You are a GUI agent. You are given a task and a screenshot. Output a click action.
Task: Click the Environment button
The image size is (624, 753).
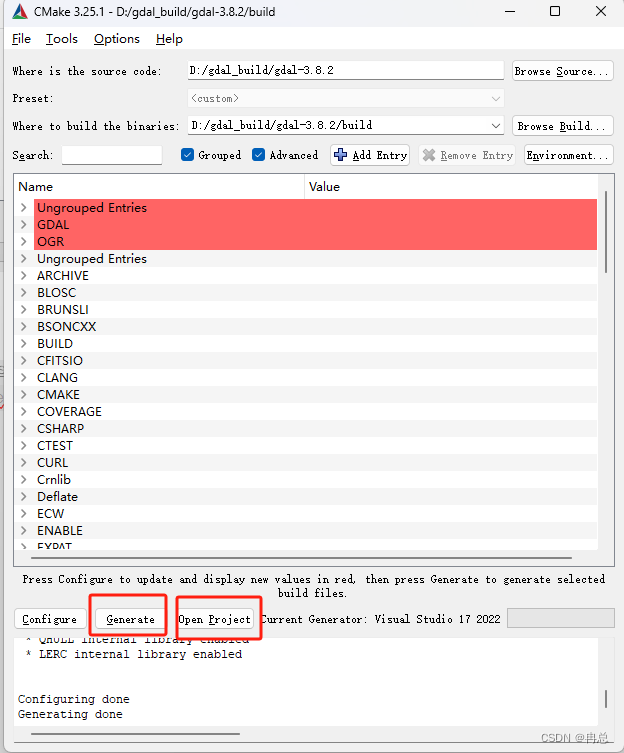[569, 155]
